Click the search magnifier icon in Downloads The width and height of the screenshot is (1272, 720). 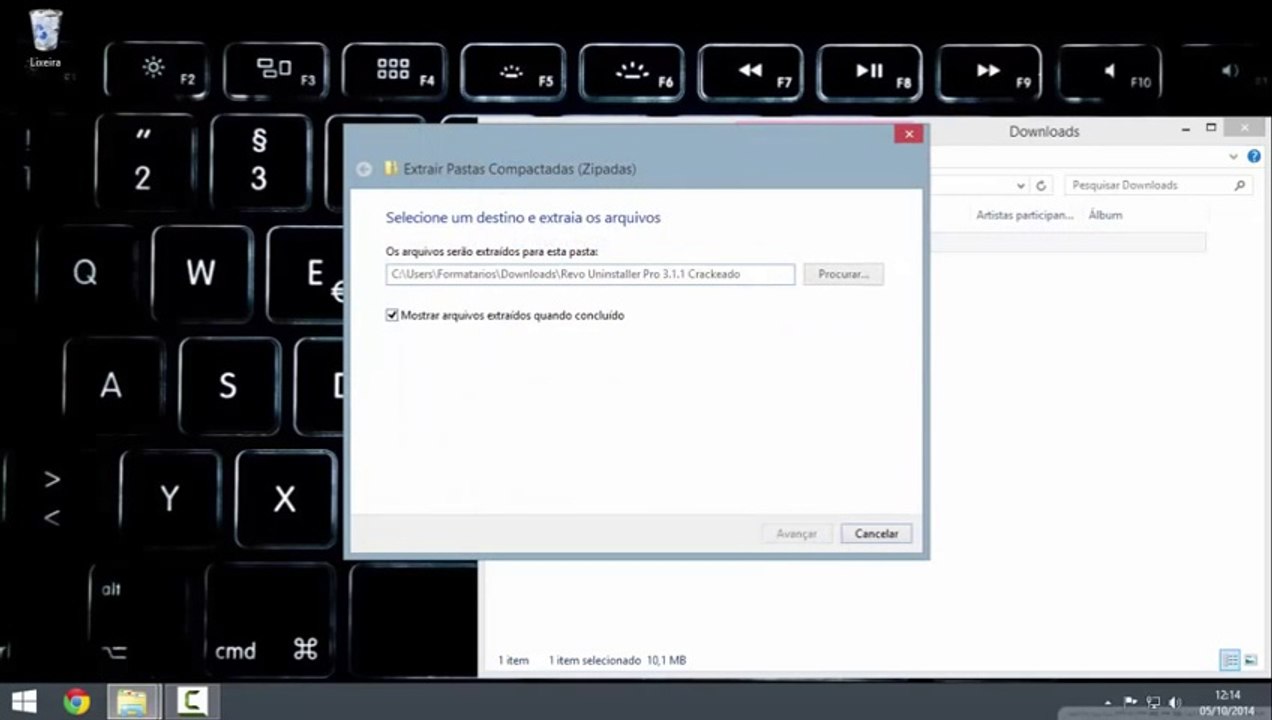pyautogui.click(x=1240, y=185)
